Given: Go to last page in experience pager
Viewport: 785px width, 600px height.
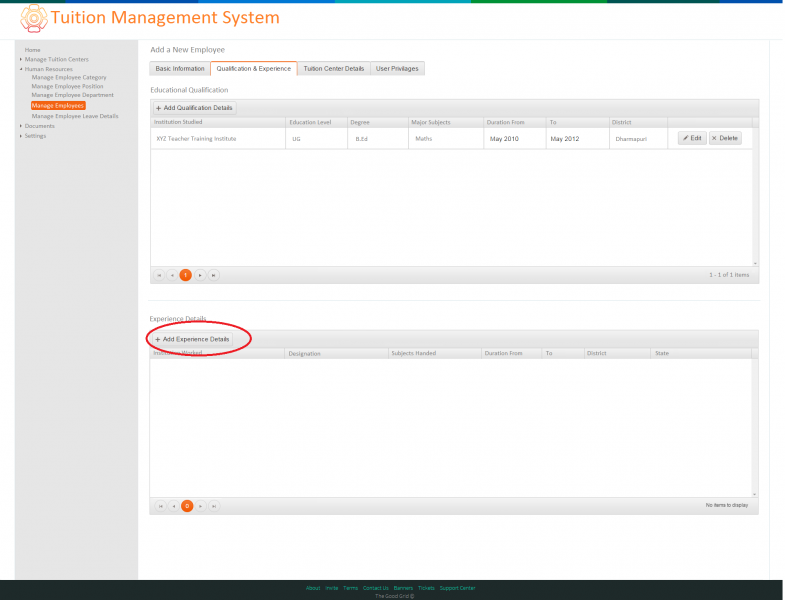Looking at the screenshot, I should tap(214, 506).
